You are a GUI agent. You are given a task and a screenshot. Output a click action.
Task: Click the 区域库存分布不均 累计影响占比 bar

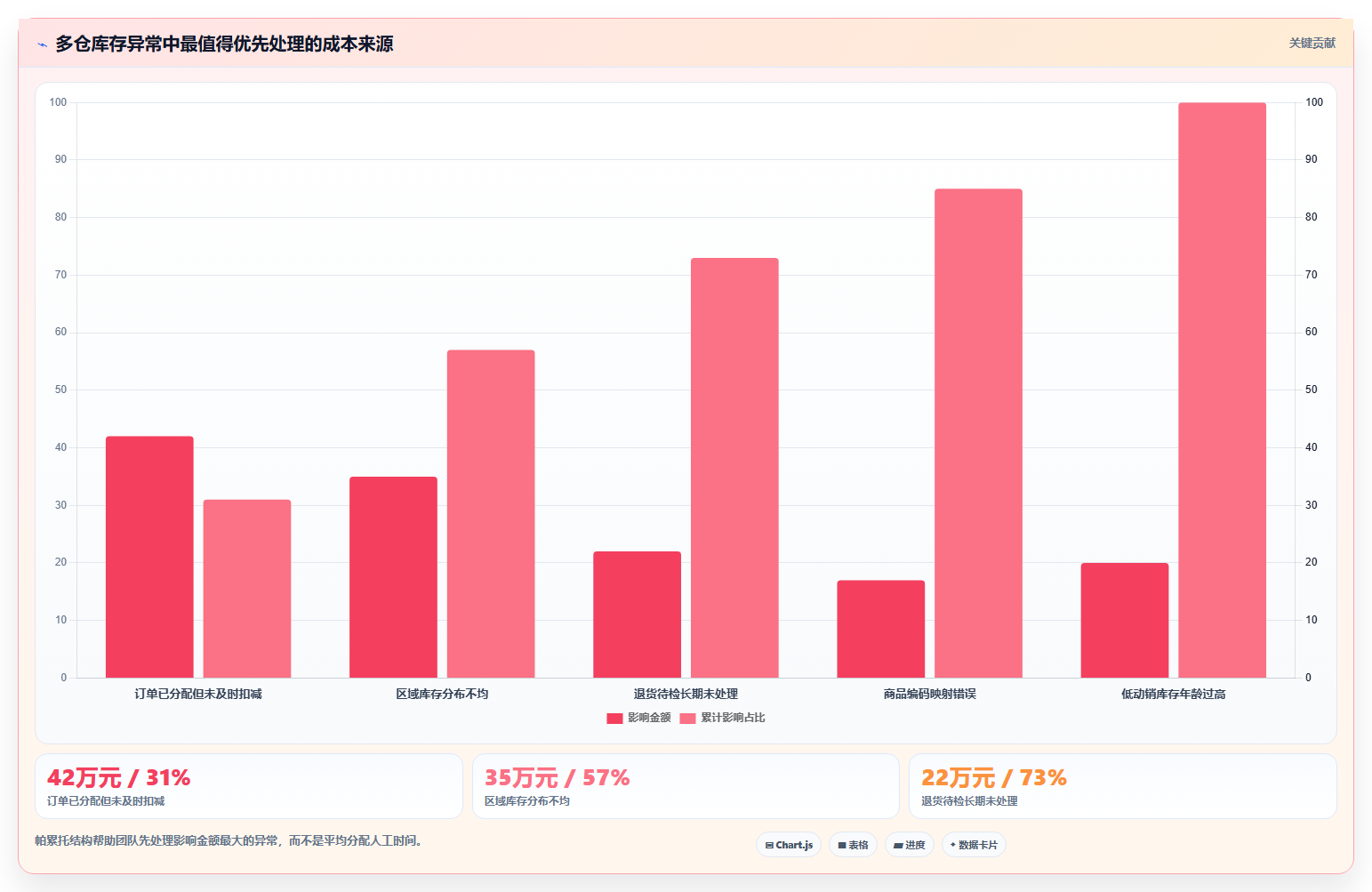(491, 514)
